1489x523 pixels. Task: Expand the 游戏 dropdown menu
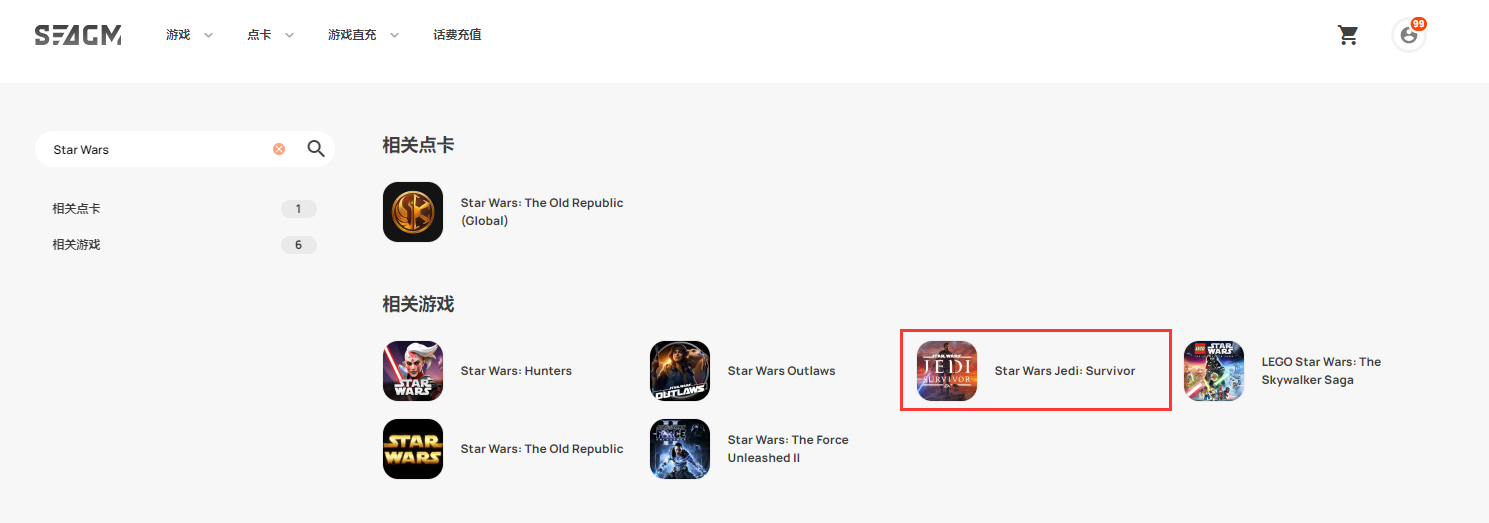190,35
